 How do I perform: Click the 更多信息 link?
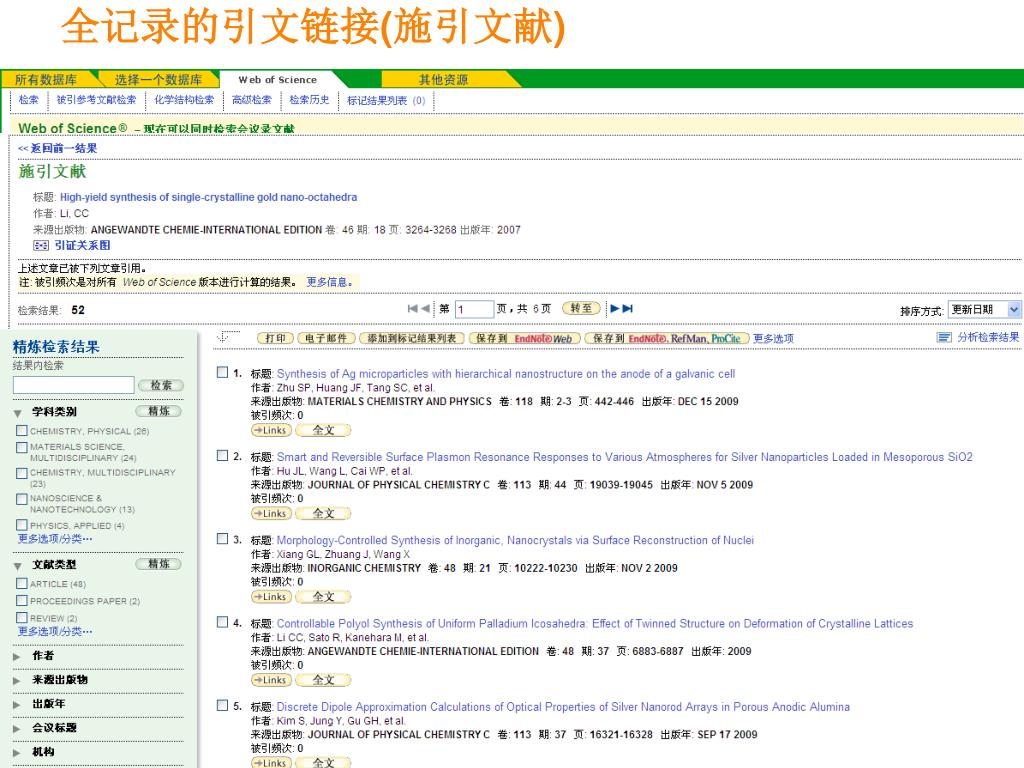330,282
